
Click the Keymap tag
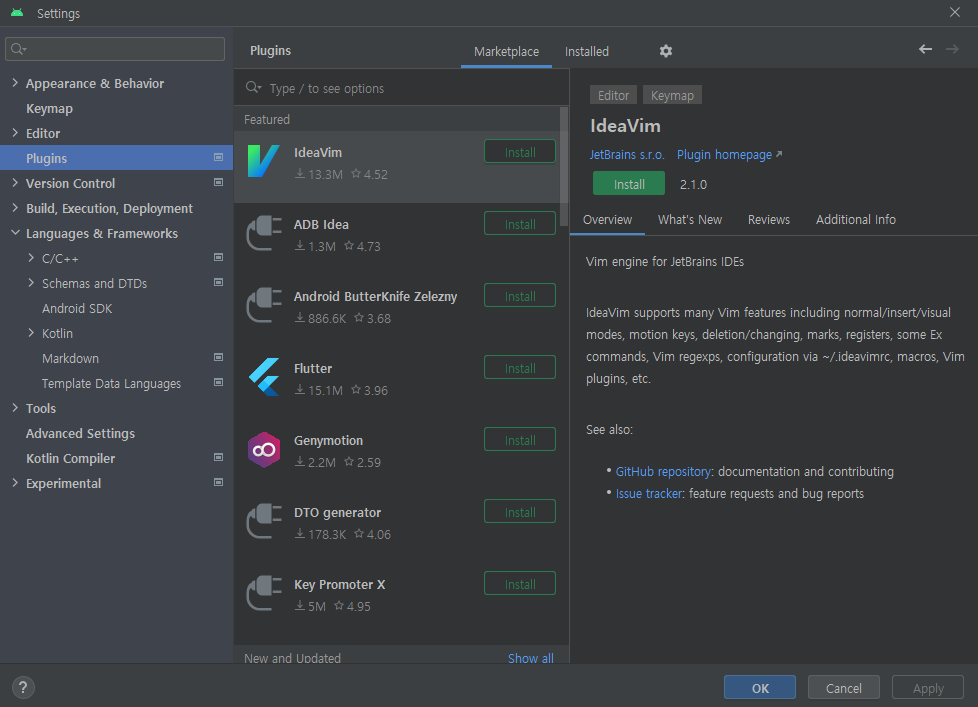tap(672, 95)
